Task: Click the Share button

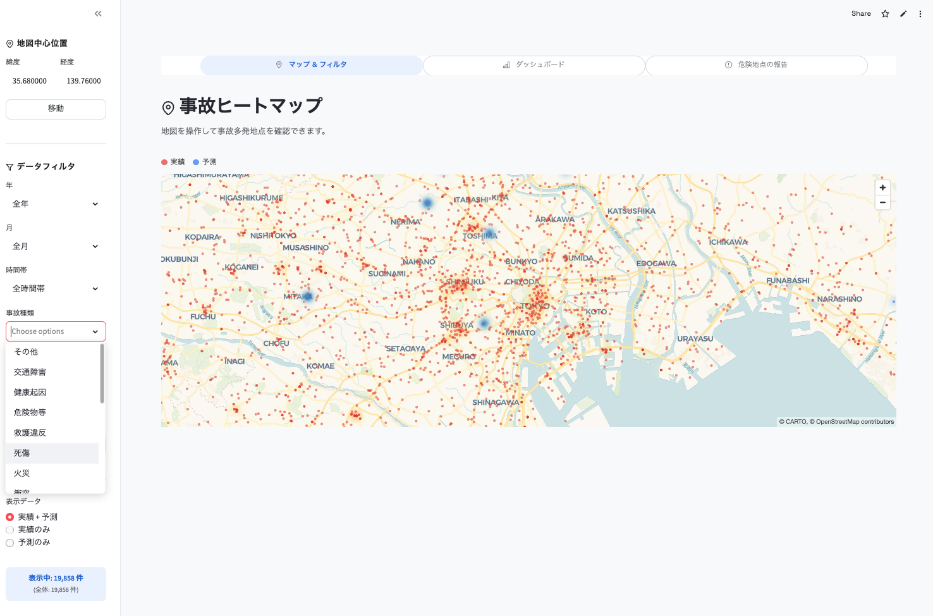Action: [x=861, y=14]
